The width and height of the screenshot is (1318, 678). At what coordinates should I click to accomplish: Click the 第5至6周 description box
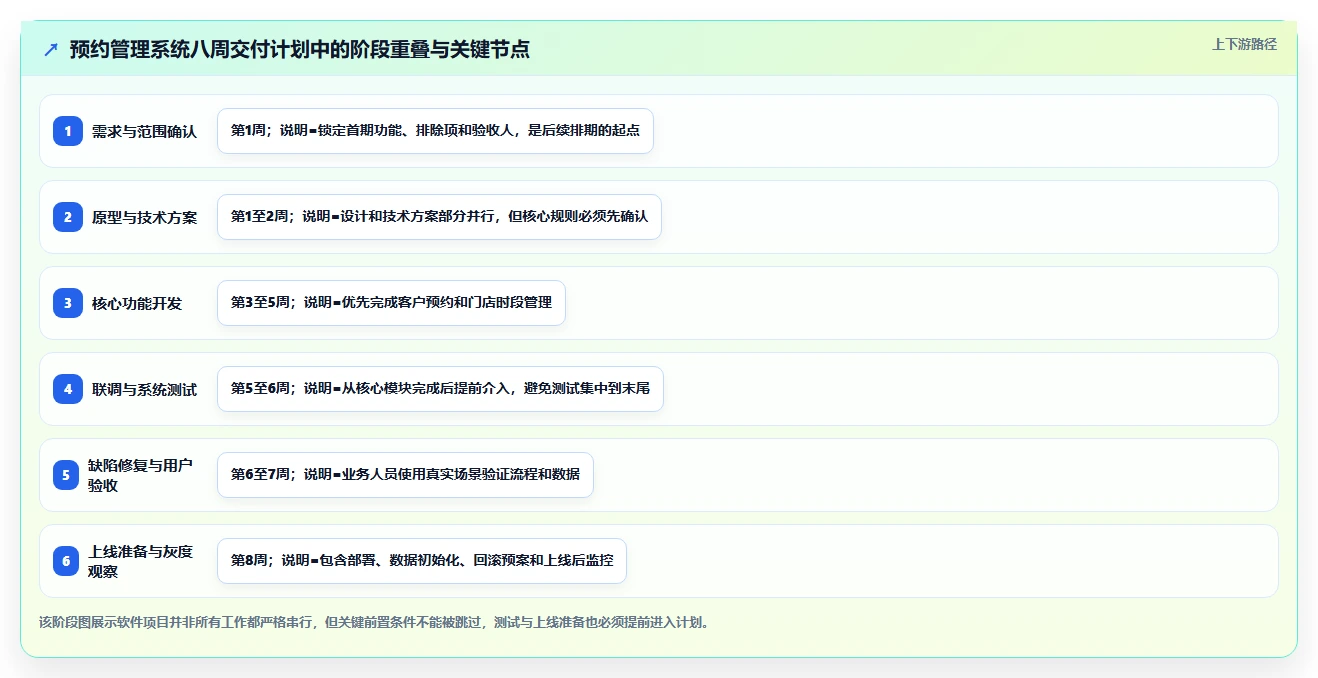440,389
